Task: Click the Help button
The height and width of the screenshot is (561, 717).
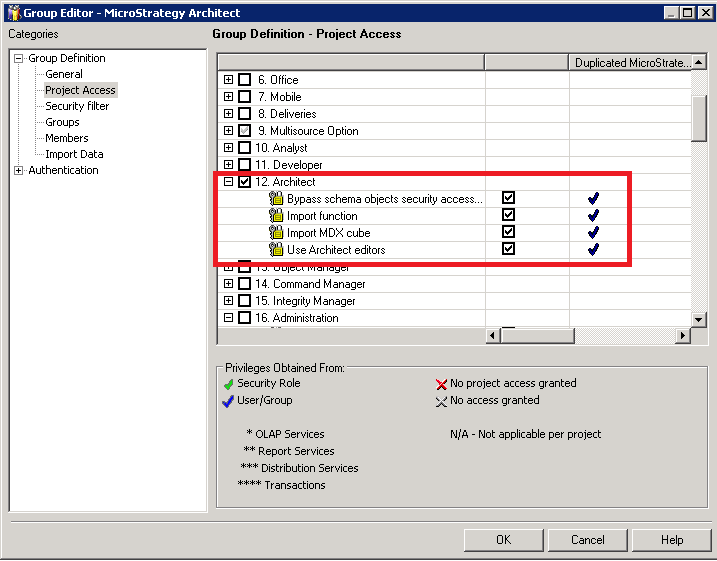Action: pos(672,540)
